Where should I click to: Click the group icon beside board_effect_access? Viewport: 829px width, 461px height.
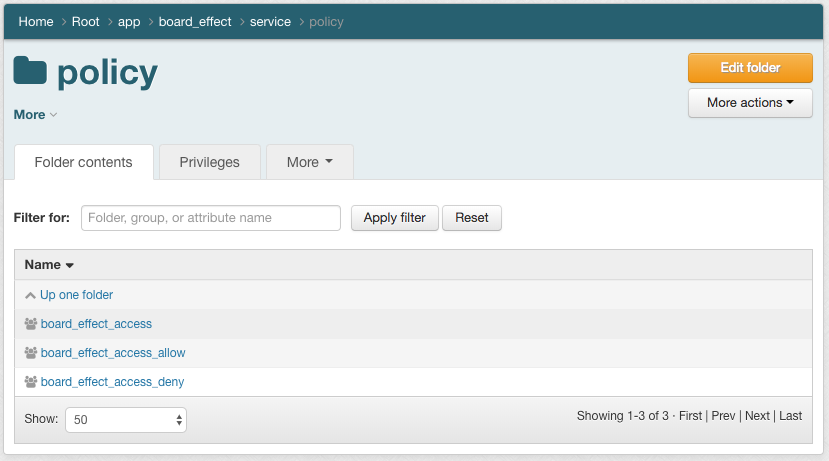(31, 324)
